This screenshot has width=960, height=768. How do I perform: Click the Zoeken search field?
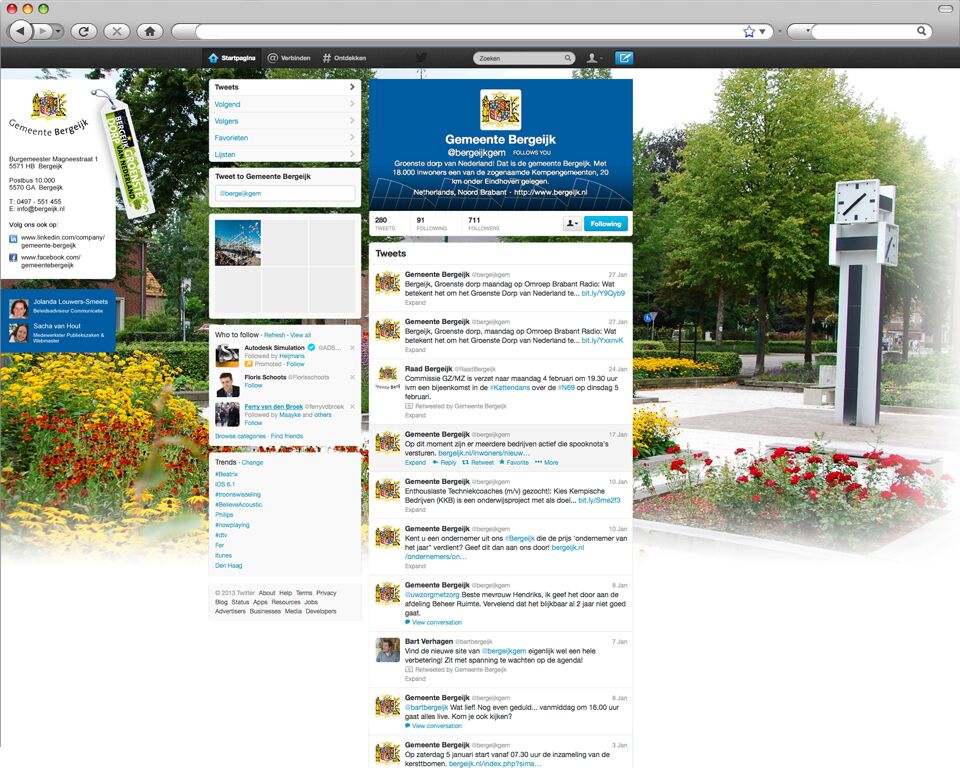(523, 58)
